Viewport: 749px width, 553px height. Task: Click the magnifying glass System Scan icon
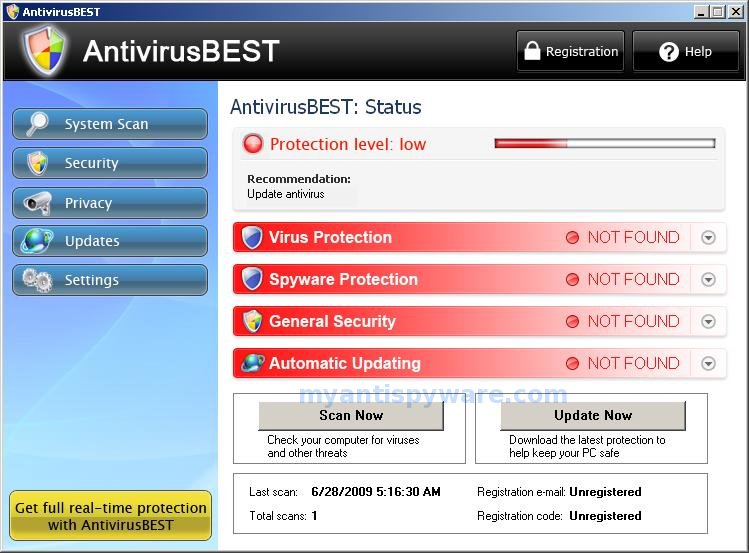click(x=37, y=124)
